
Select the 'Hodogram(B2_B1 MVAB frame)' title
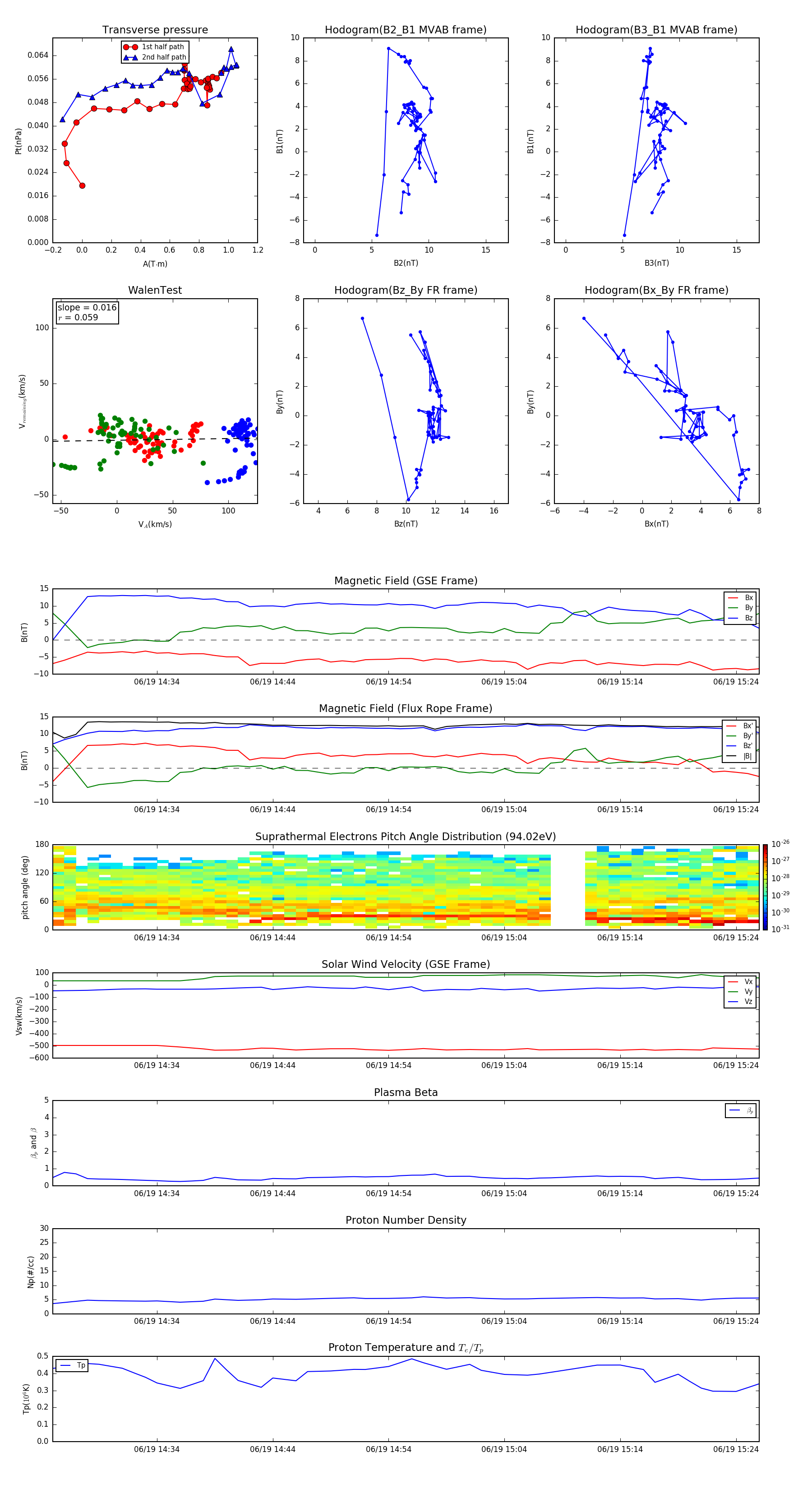pyautogui.click(x=406, y=29)
